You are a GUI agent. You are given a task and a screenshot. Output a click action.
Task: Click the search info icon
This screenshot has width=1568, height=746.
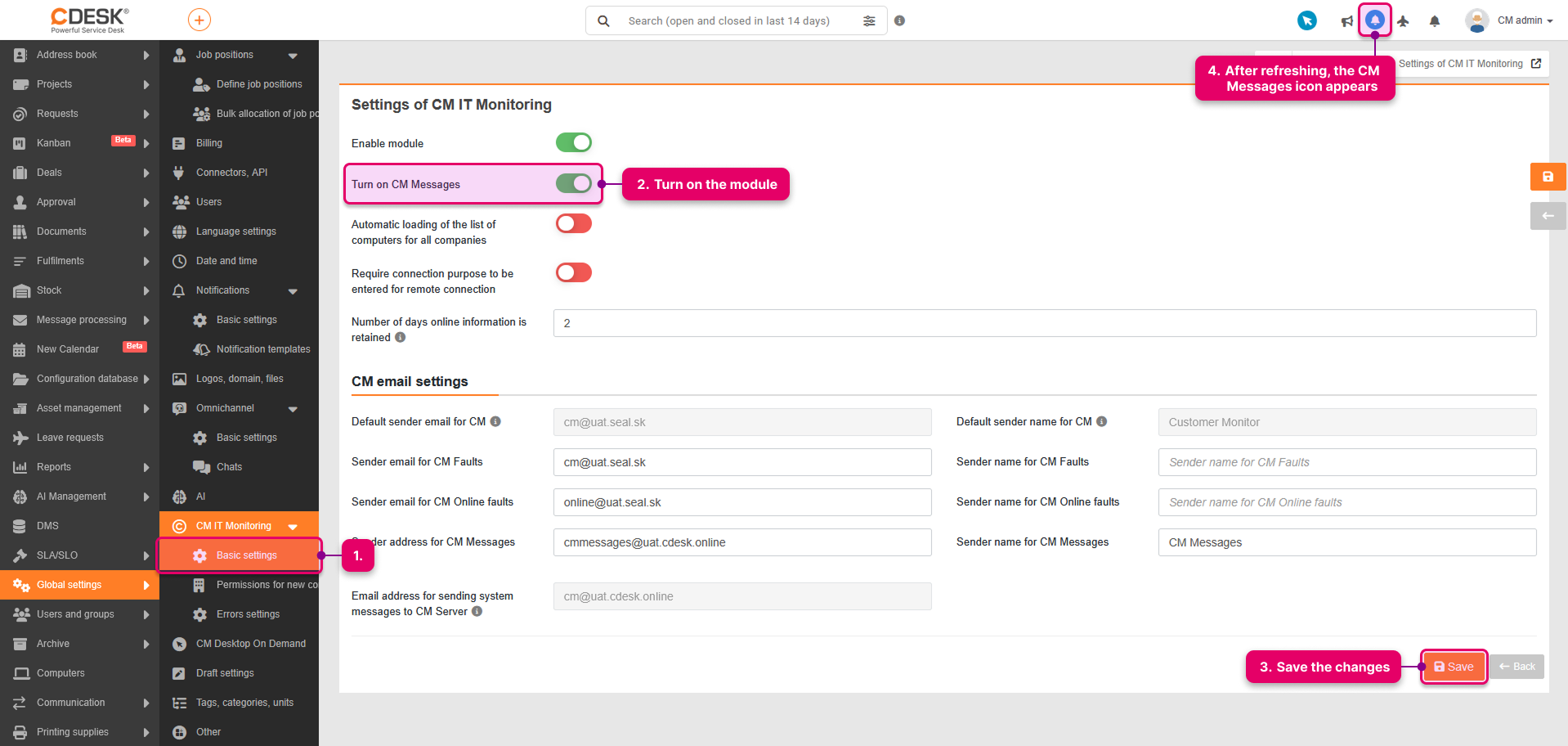899,20
